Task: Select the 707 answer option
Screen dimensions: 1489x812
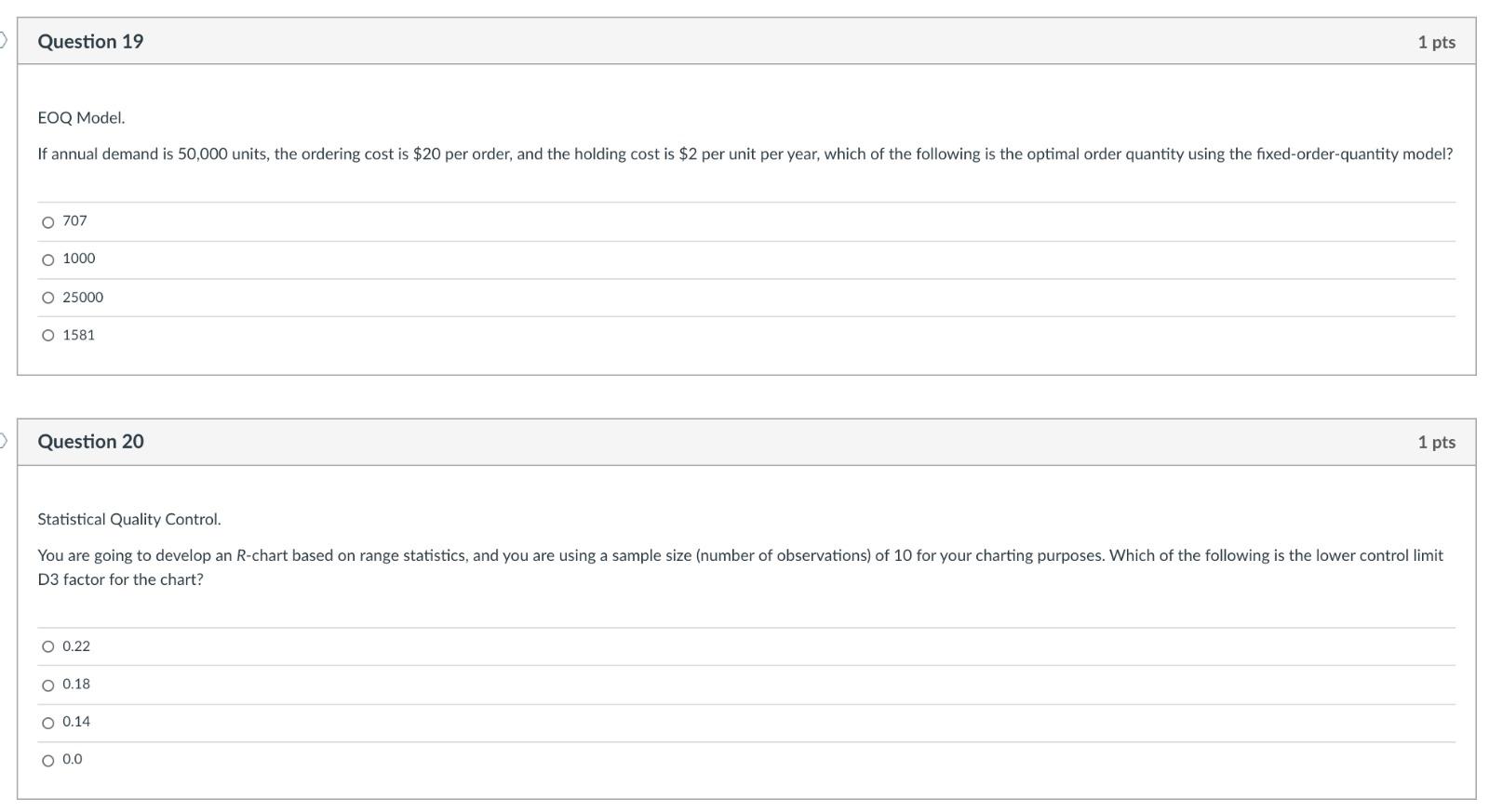Action: coord(47,221)
